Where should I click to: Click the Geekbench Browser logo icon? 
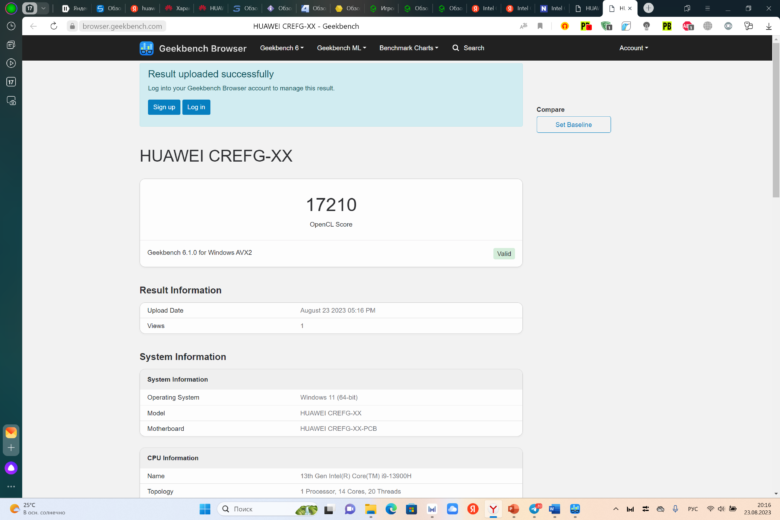pos(146,48)
